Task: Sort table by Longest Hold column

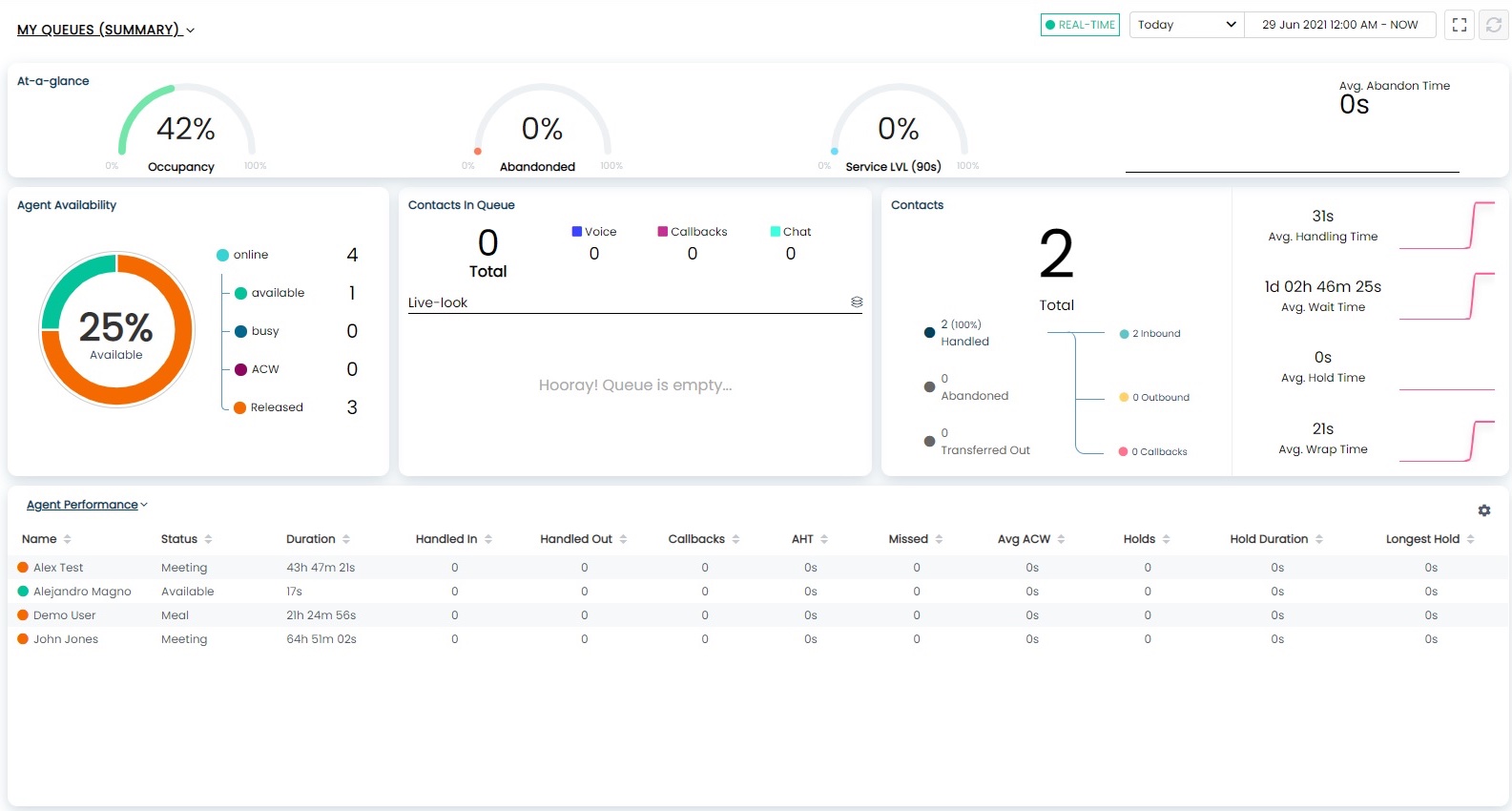Action: (x=1471, y=539)
